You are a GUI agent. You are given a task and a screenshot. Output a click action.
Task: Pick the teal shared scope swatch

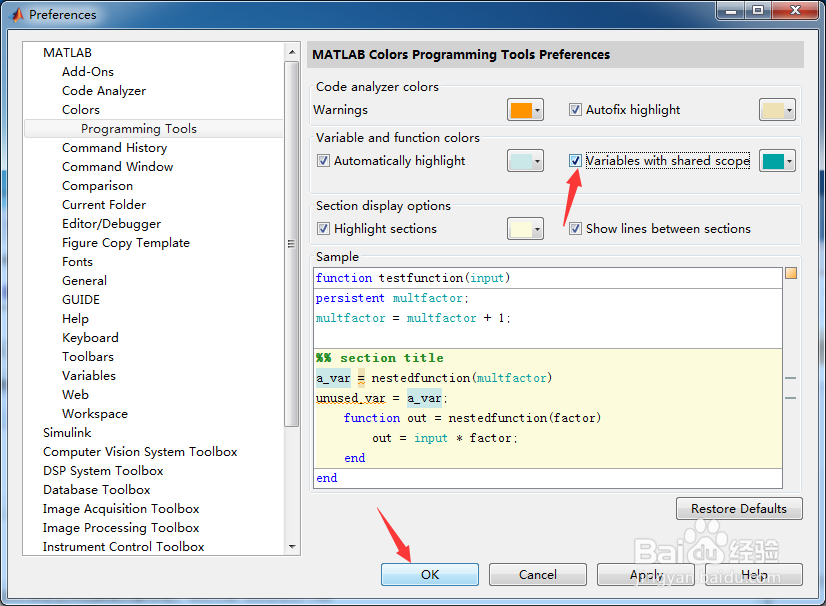click(x=773, y=161)
